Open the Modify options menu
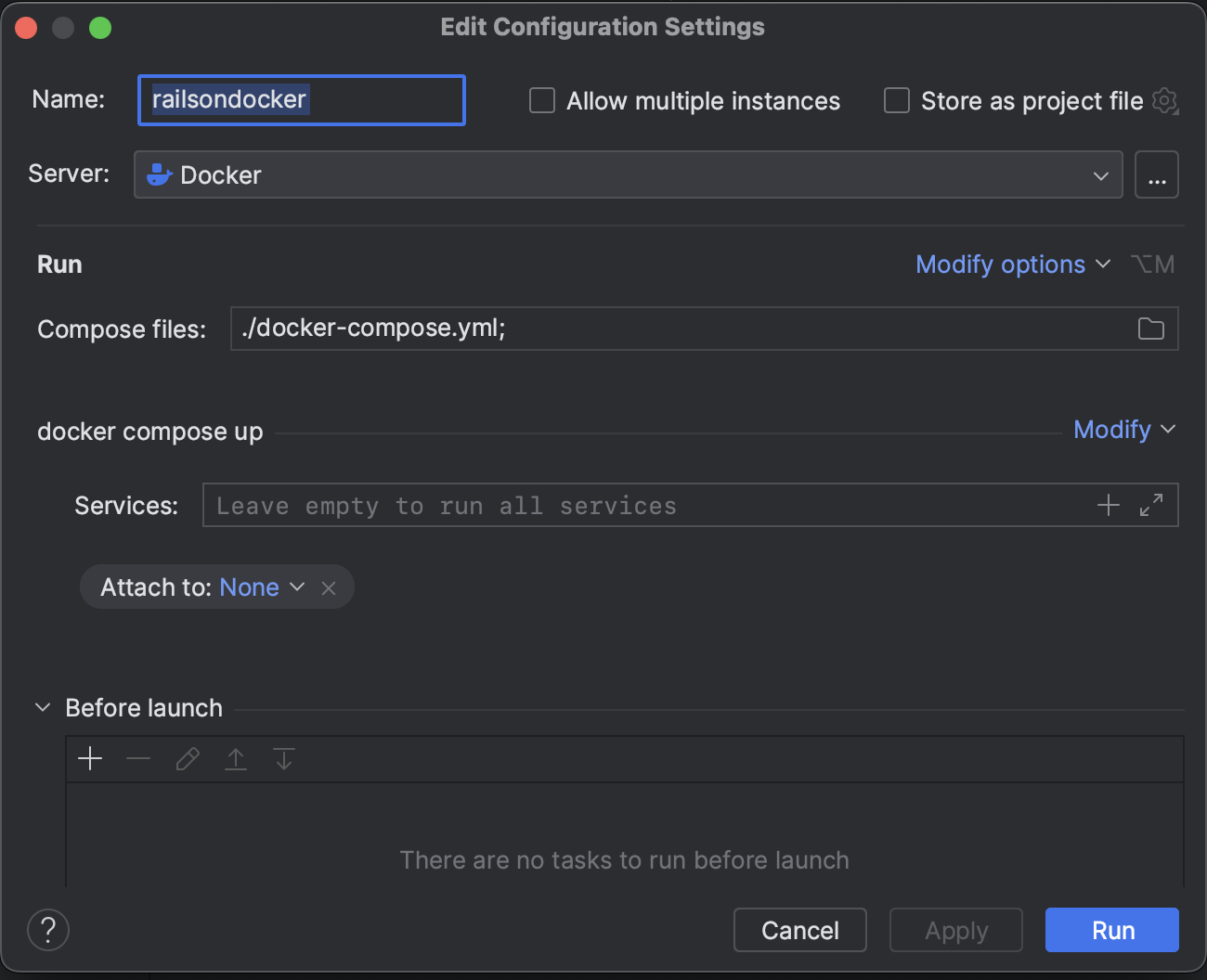 1013,264
